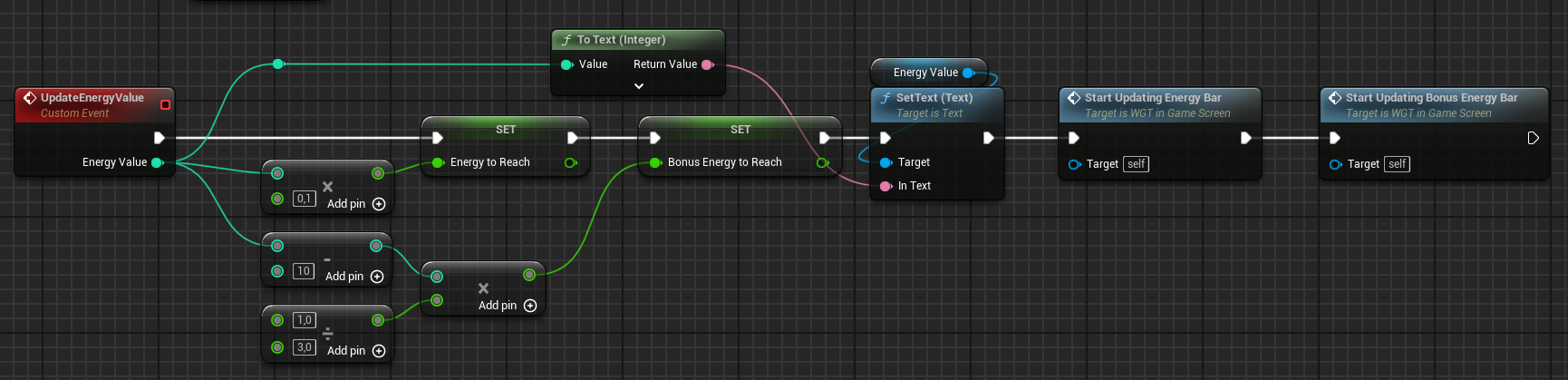Add pin to the 0,1 multiply node
1568x380 pixels.
tap(379, 204)
